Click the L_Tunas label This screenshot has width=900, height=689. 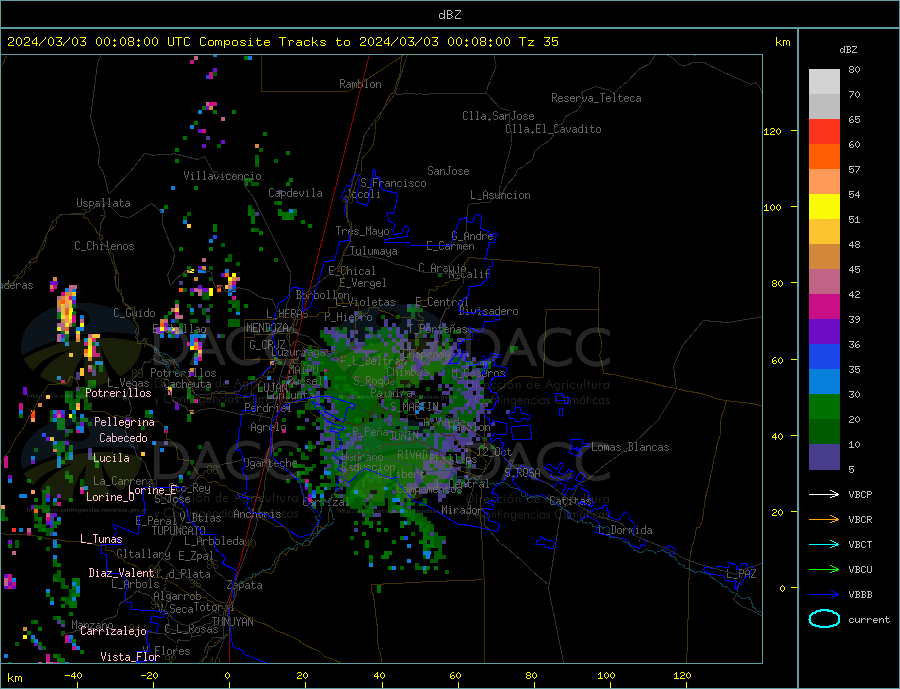(101, 539)
